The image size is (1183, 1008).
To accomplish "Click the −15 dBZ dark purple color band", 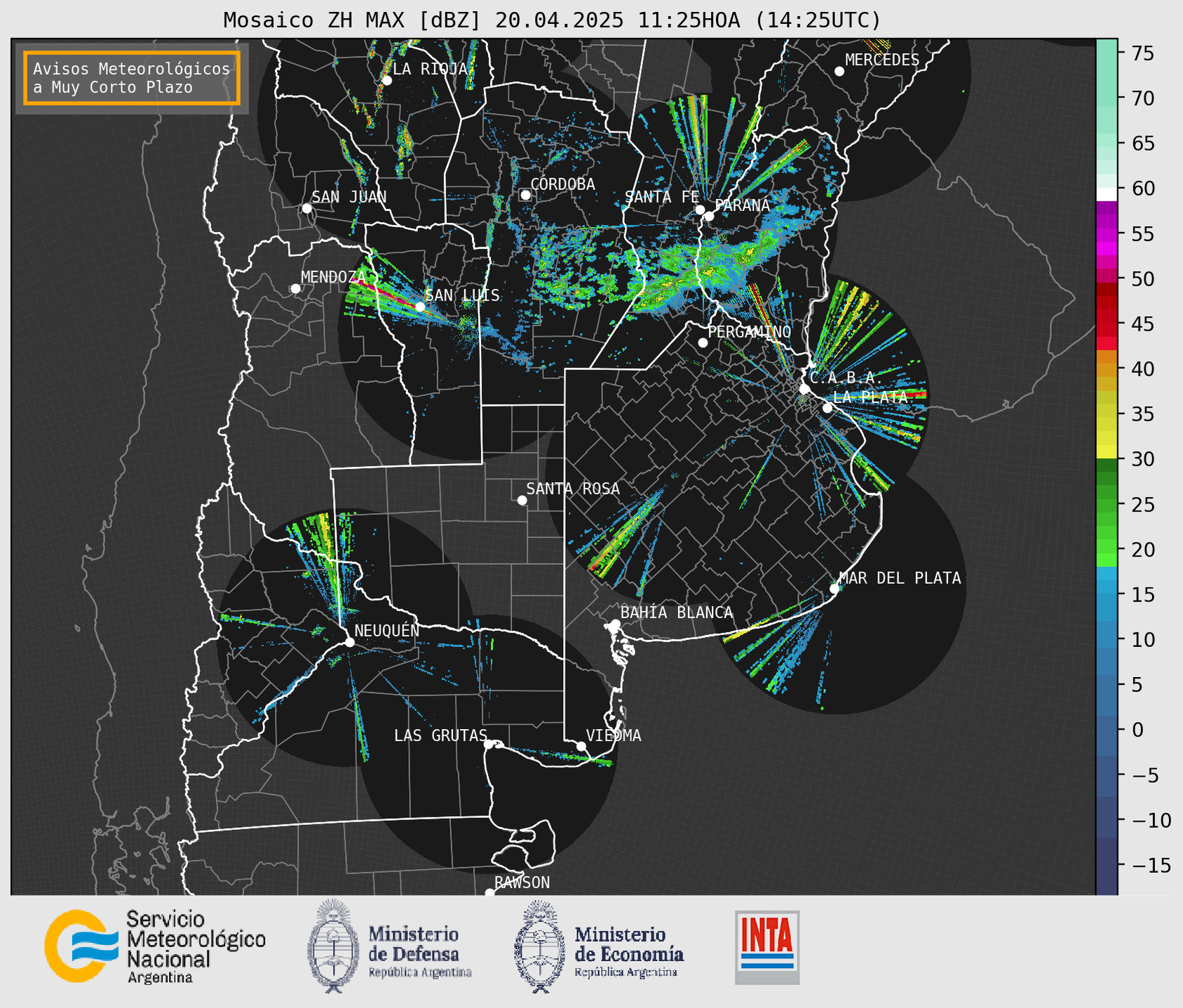I will pyautogui.click(x=1107, y=865).
